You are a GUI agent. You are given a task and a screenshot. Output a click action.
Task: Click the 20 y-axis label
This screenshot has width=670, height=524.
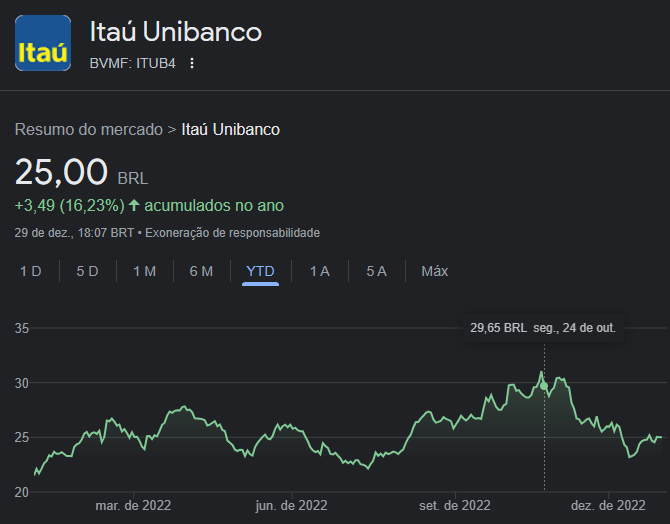point(22,492)
